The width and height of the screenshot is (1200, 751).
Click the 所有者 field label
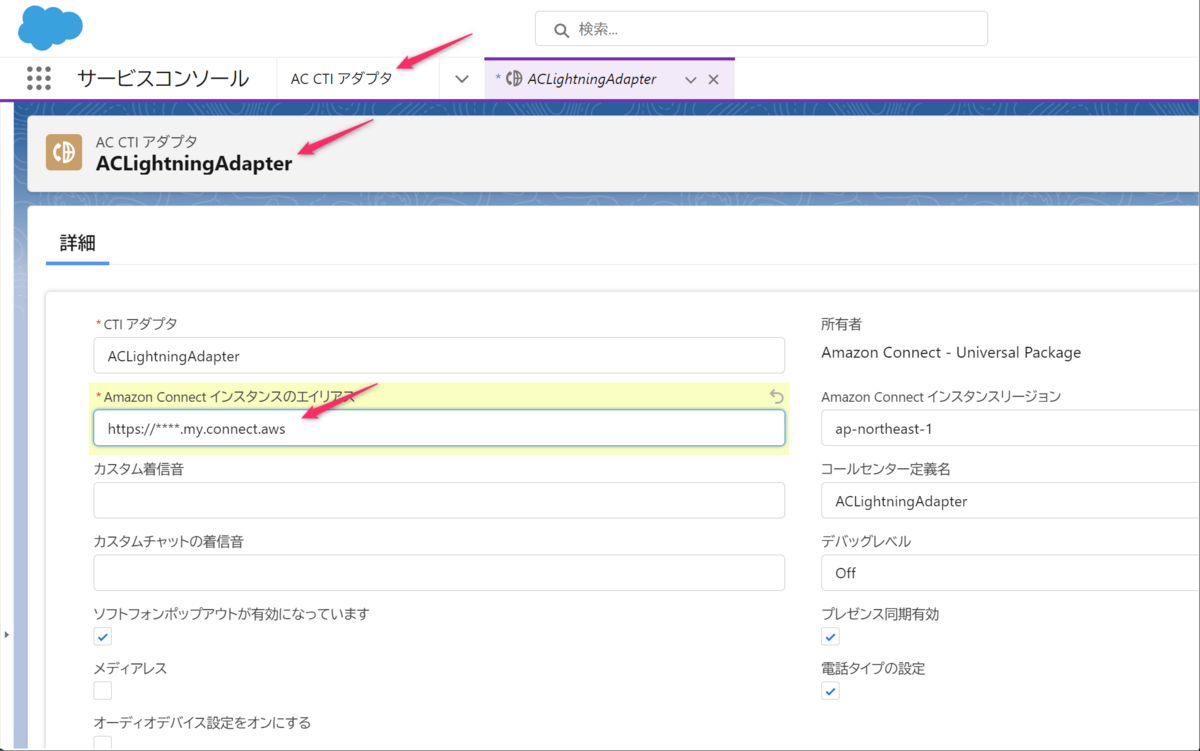click(x=841, y=324)
